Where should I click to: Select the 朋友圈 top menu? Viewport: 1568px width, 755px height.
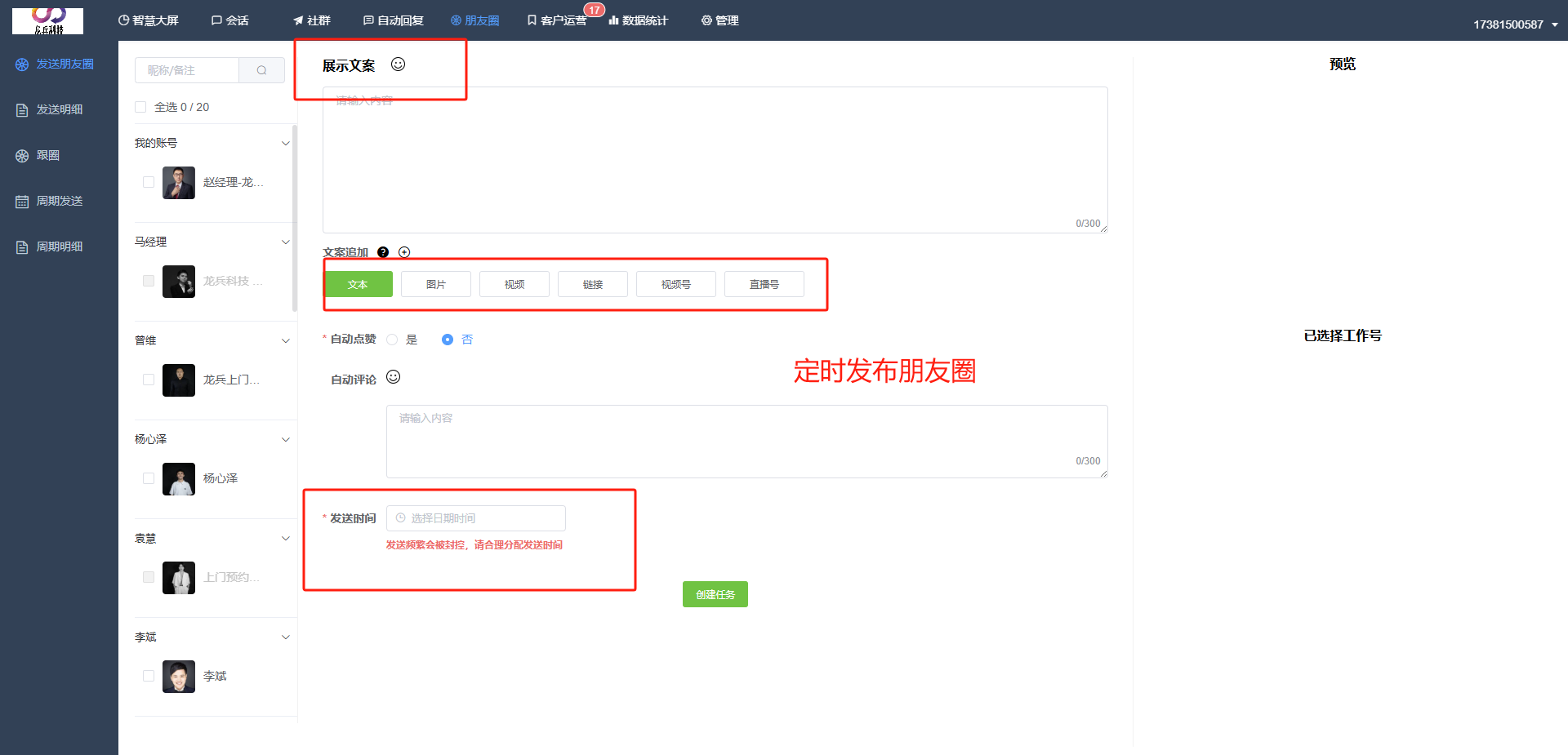[474, 20]
